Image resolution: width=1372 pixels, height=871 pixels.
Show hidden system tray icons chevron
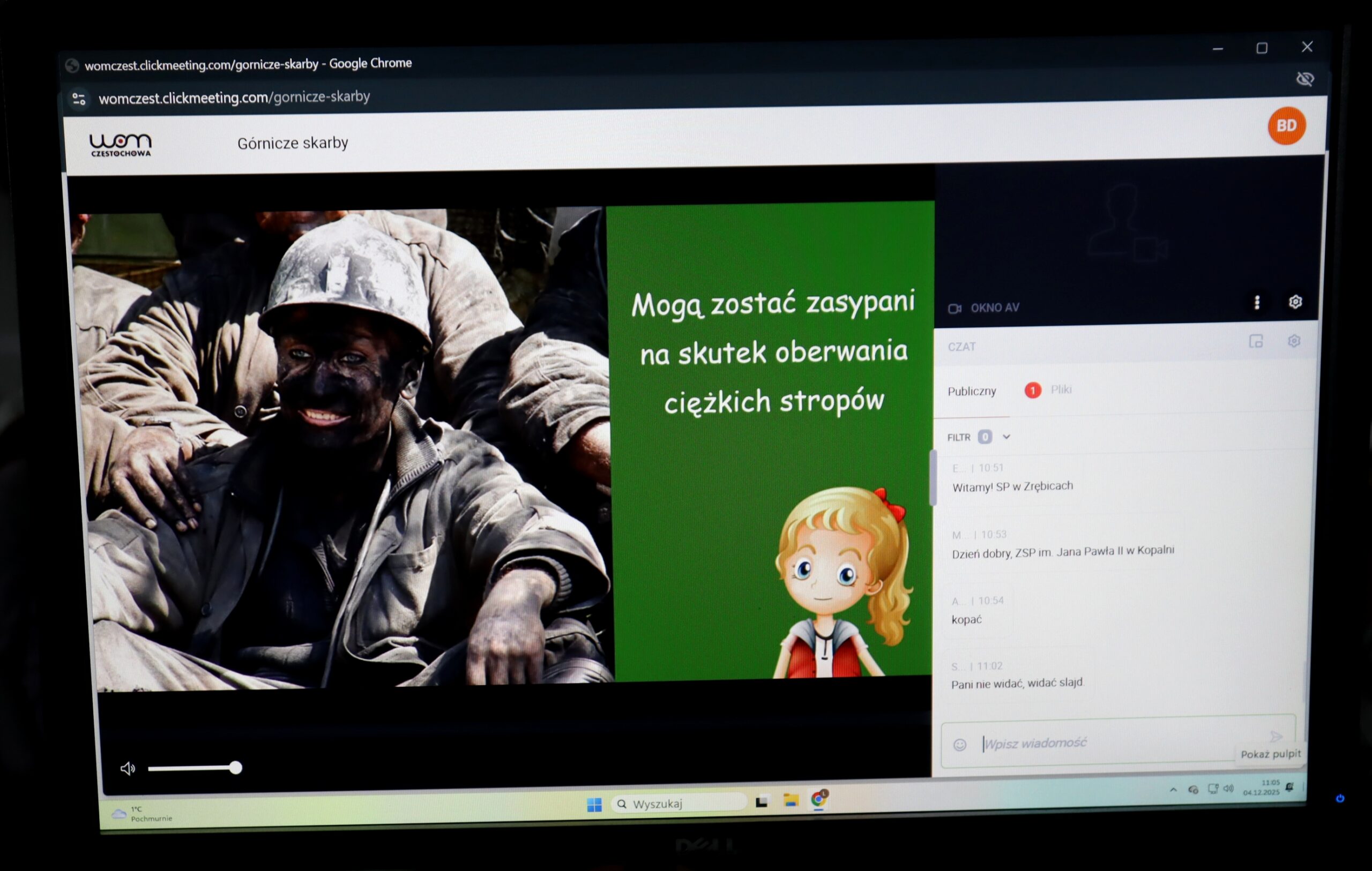(x=1173, y=790)
